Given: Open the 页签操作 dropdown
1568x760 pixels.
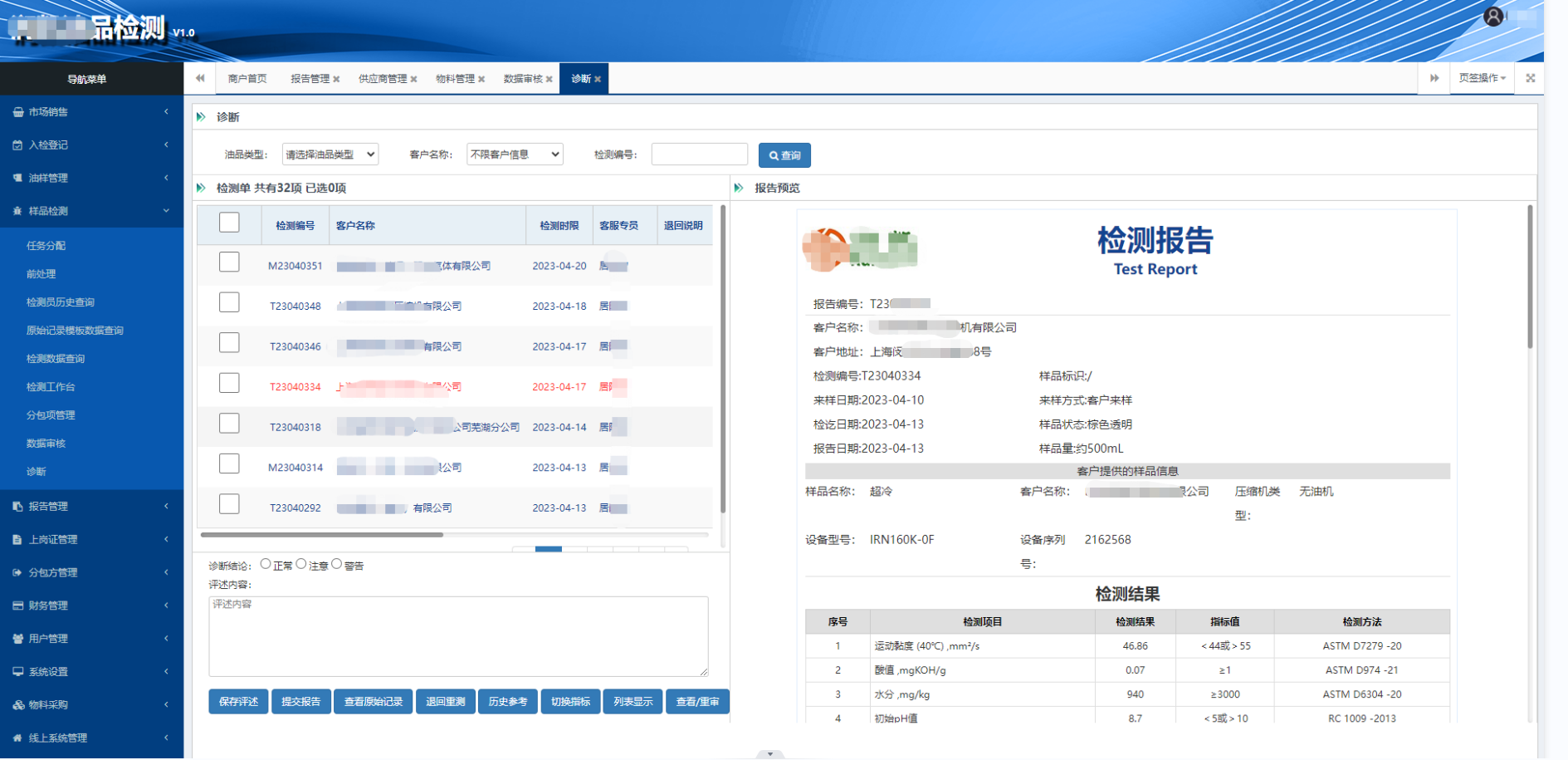Looking at the screenshot, I should click(x=1483, y=78).
